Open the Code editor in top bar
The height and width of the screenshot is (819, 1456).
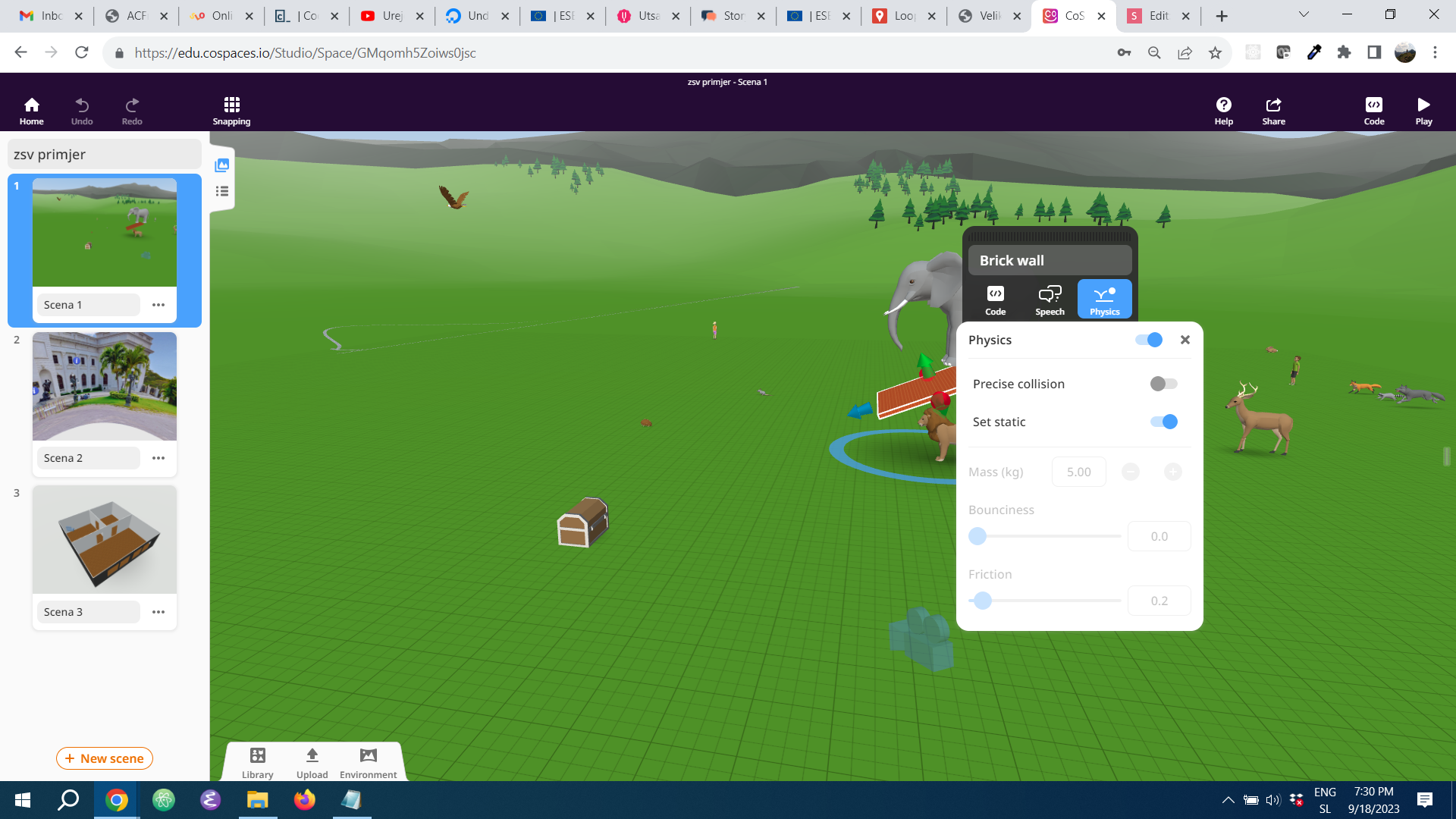tap(1373, 110)
